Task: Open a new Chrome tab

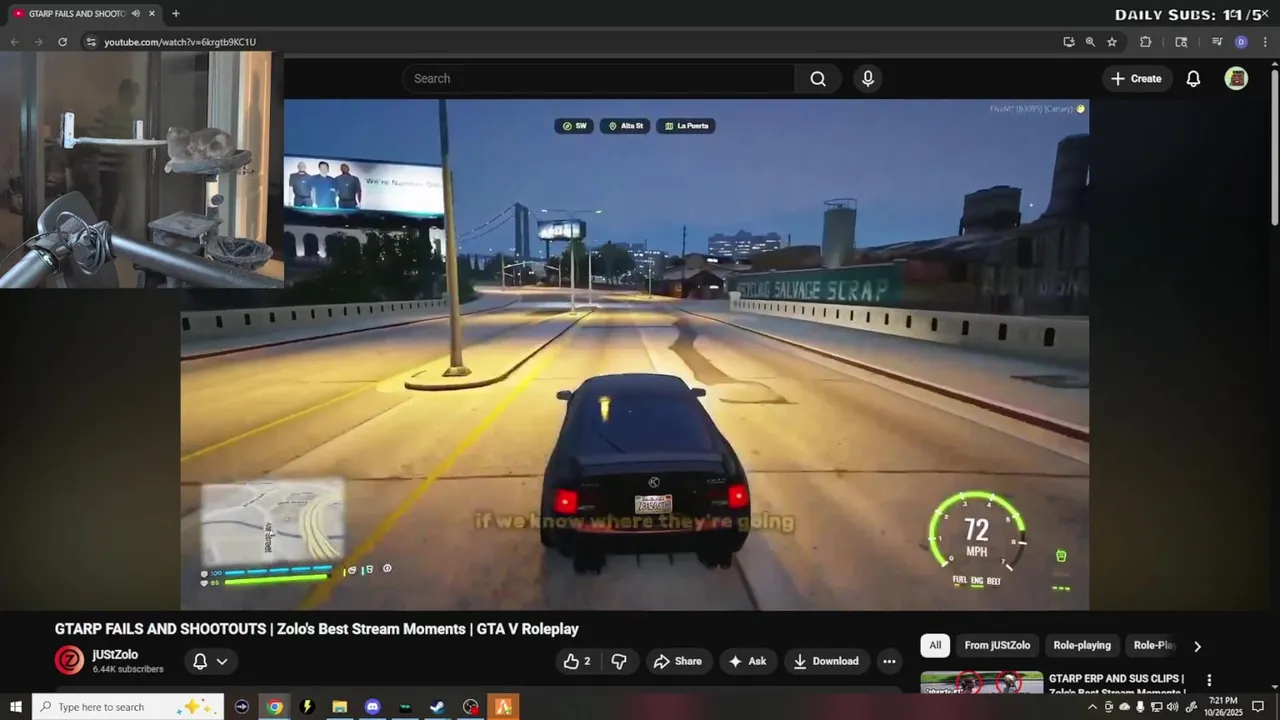Action: pos(176,14)
